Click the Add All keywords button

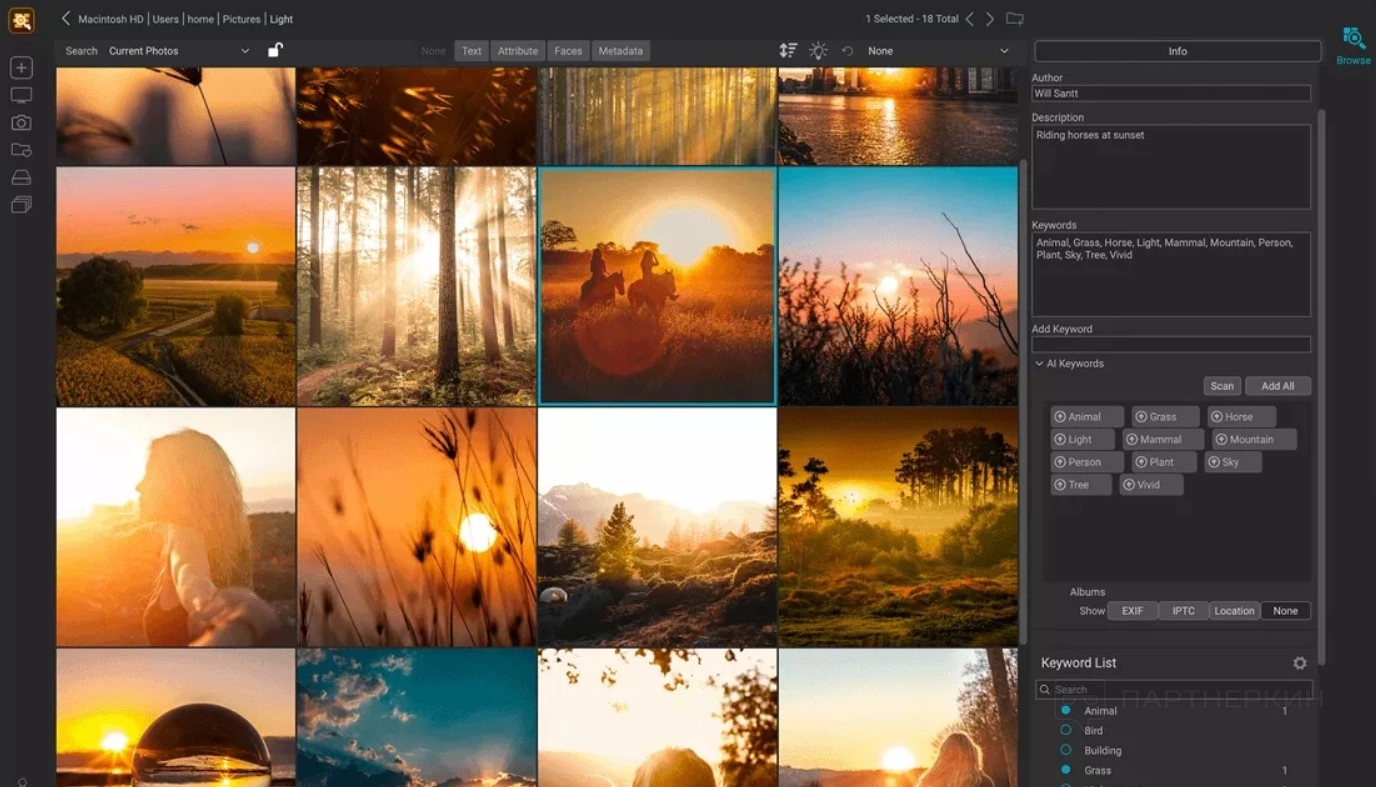pos(1277,386)
